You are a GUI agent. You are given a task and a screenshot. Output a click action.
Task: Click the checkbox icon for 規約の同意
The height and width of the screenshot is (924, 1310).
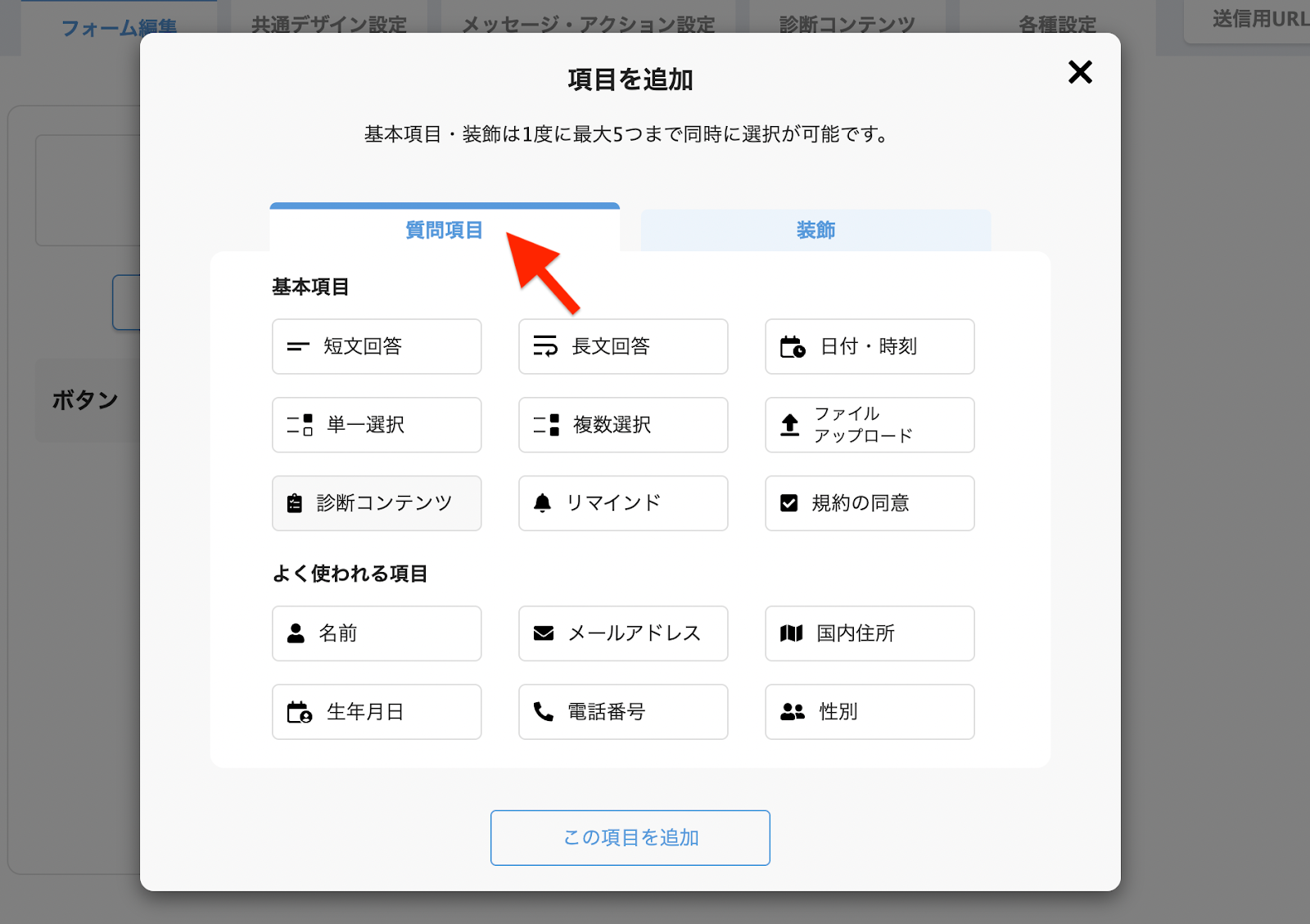(789, 503)
